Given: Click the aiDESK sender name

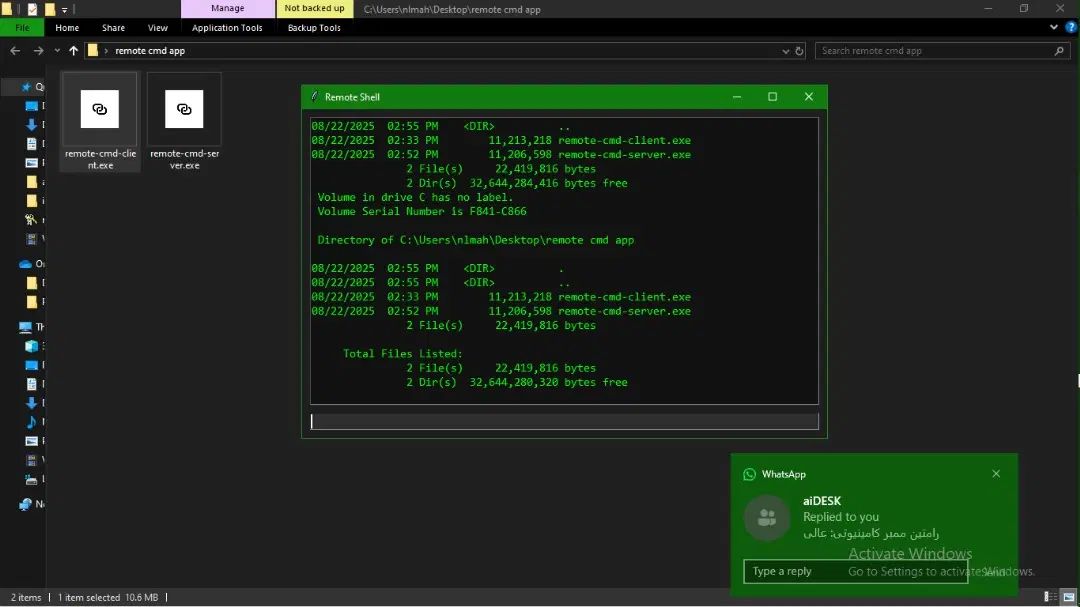Looking at the screenshot, I should (822, 501).
